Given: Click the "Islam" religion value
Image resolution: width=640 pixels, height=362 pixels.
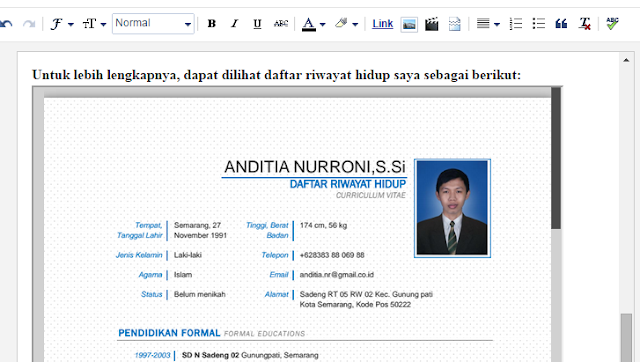Looking at the screenshot, I should (x=183, y=275).
